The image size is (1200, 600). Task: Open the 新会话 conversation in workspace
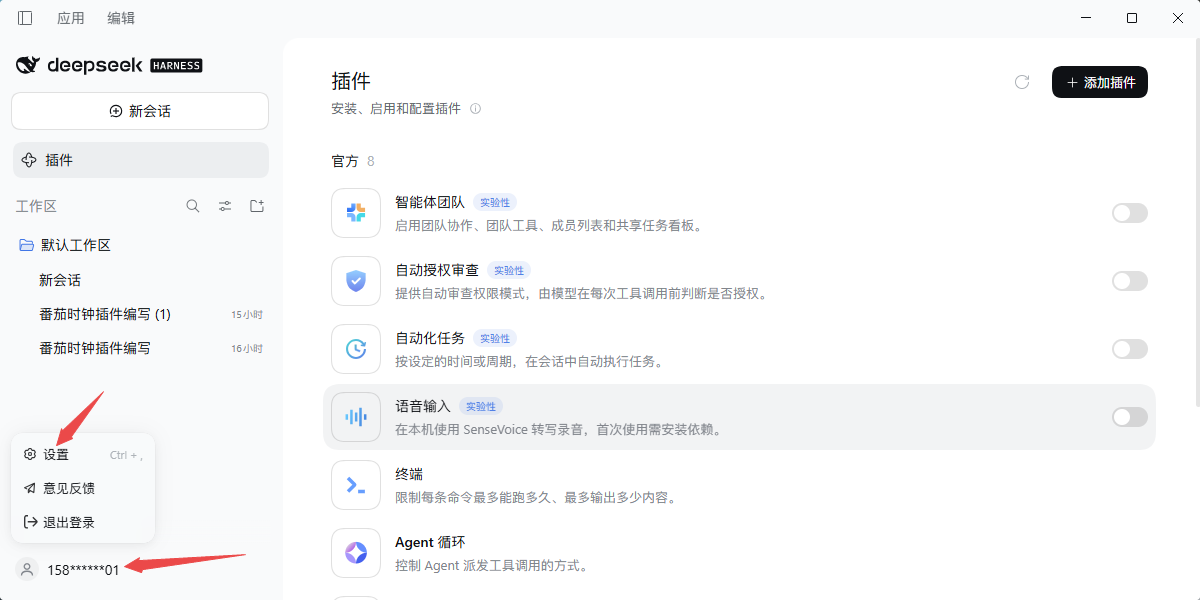[x=141, y=281]
